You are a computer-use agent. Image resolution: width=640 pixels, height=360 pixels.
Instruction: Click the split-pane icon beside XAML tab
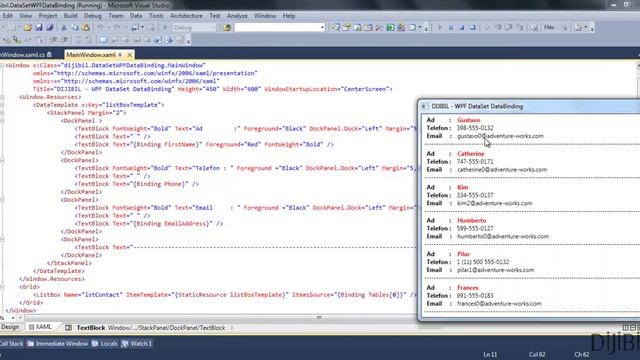coord(68,327)
